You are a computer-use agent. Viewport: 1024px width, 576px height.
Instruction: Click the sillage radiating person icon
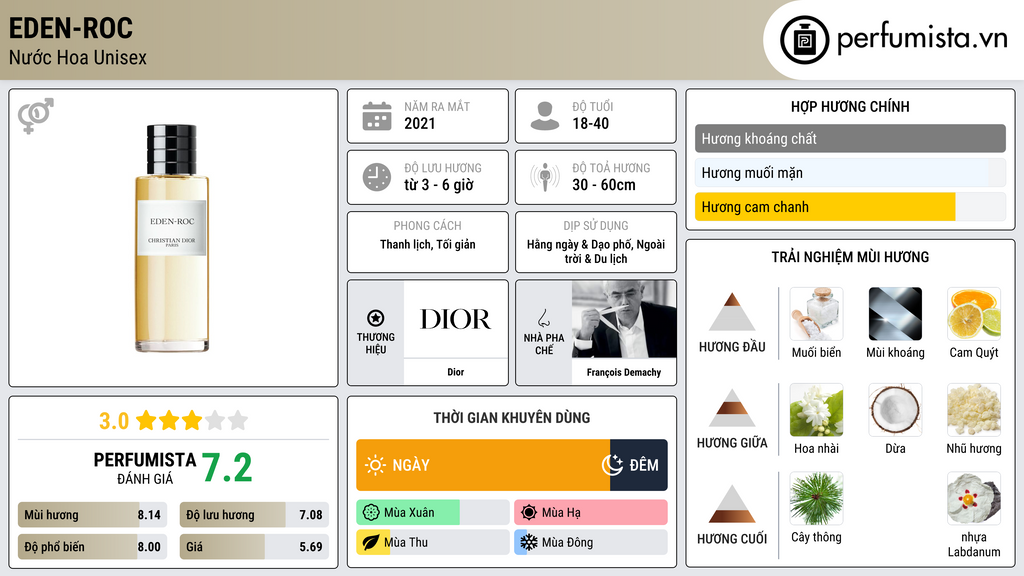tap(545, 177)
